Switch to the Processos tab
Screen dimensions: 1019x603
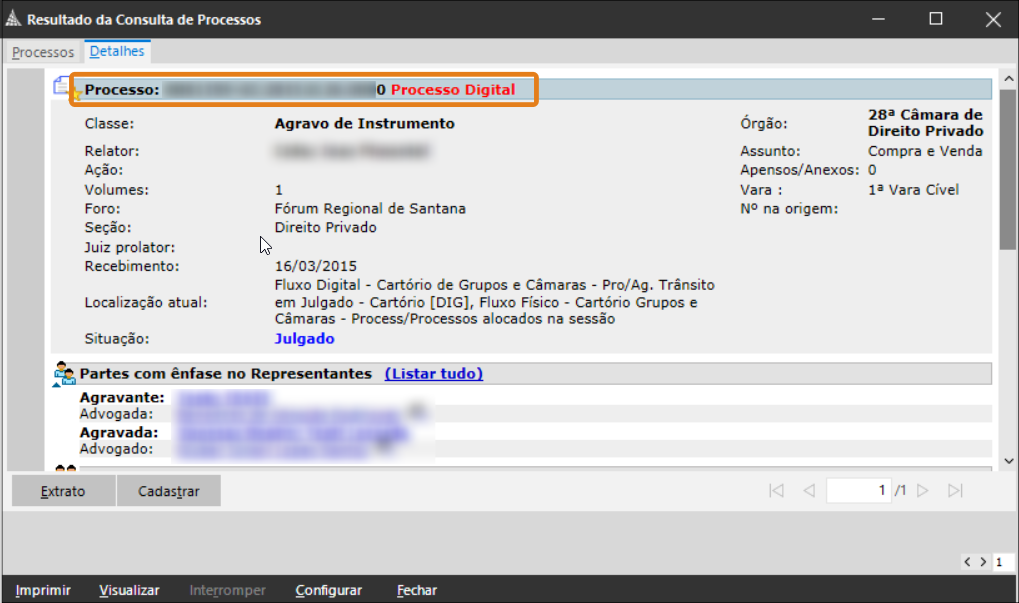43,52
